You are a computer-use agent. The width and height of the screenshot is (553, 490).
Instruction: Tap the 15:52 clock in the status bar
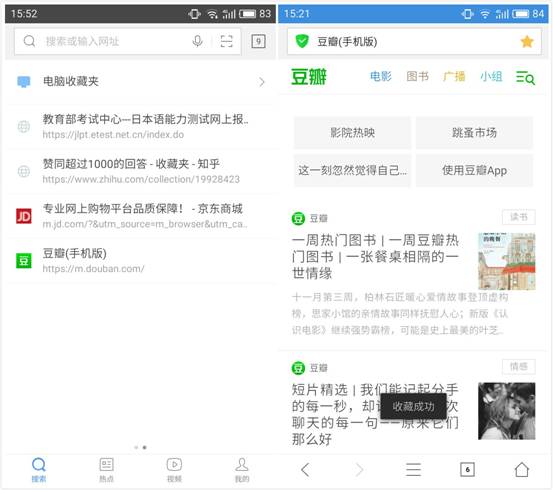[x=24, y=14]
